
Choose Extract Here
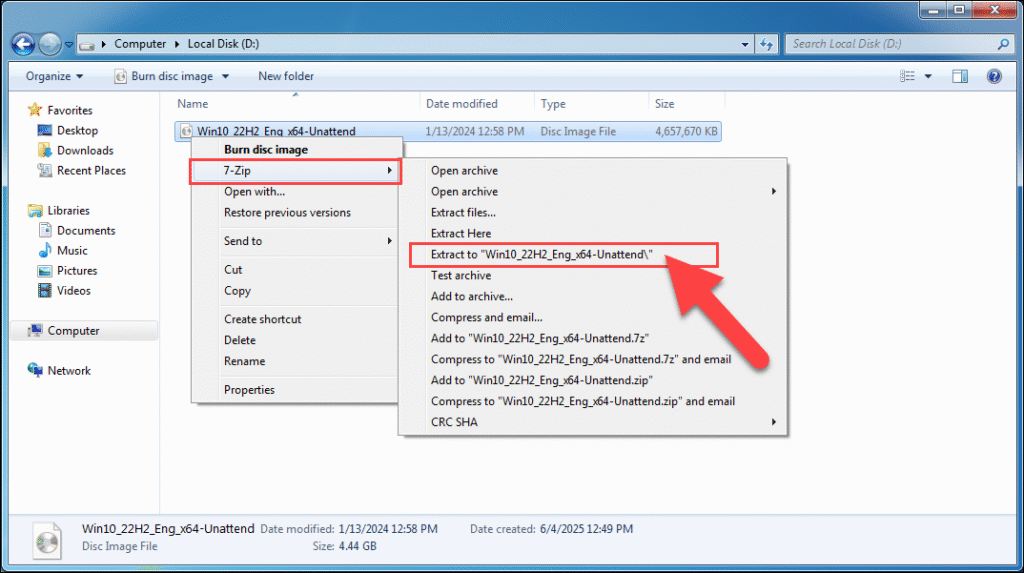593,233
